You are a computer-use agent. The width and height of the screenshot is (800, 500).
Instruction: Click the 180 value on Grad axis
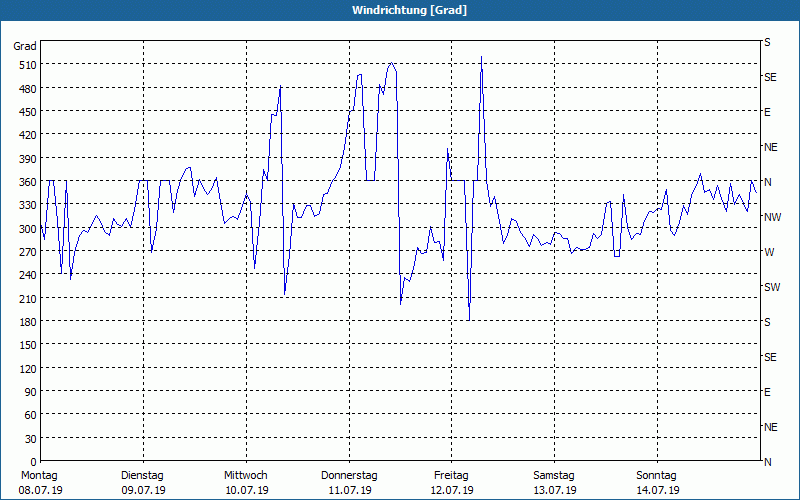pyautogui.click(x=28, y=322)
